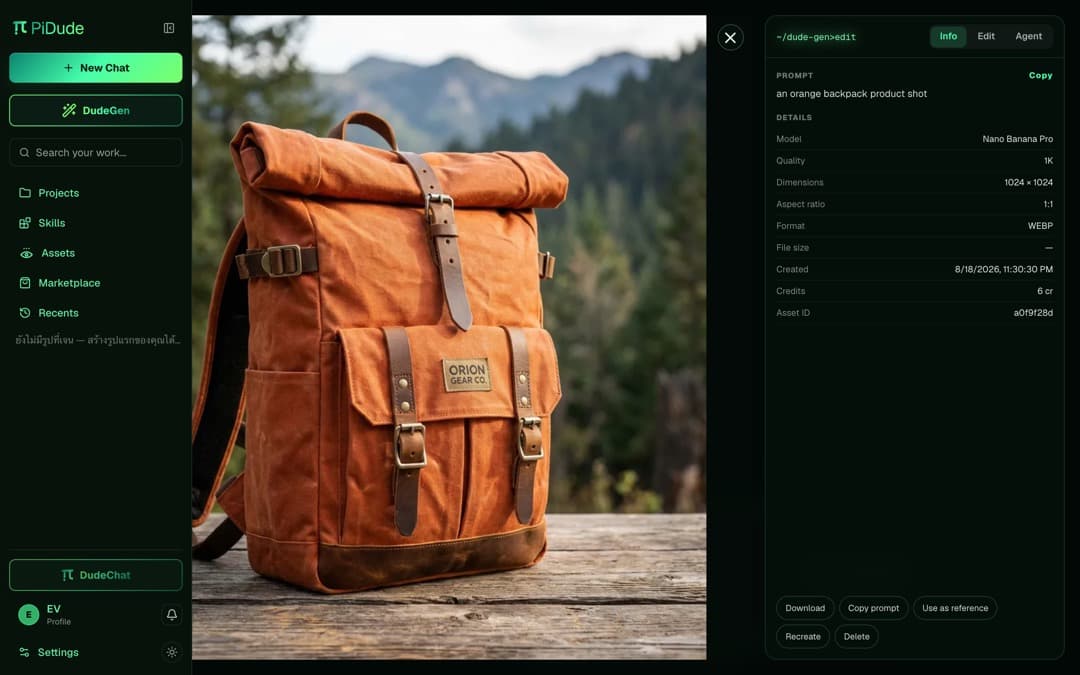Click the '~/dude-gen>edit' path text
Screen dimensions: 1080x675
pyautogui.click(x=816, y=37)
